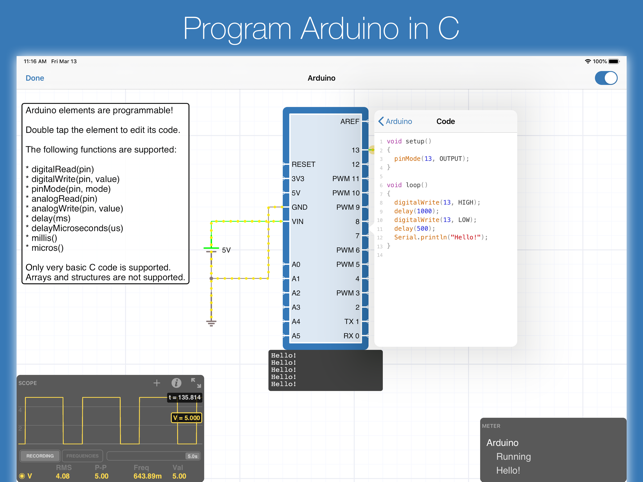Tap the P-P value 5.00
The image size is (643, 482).
click(x=101, y=476)
